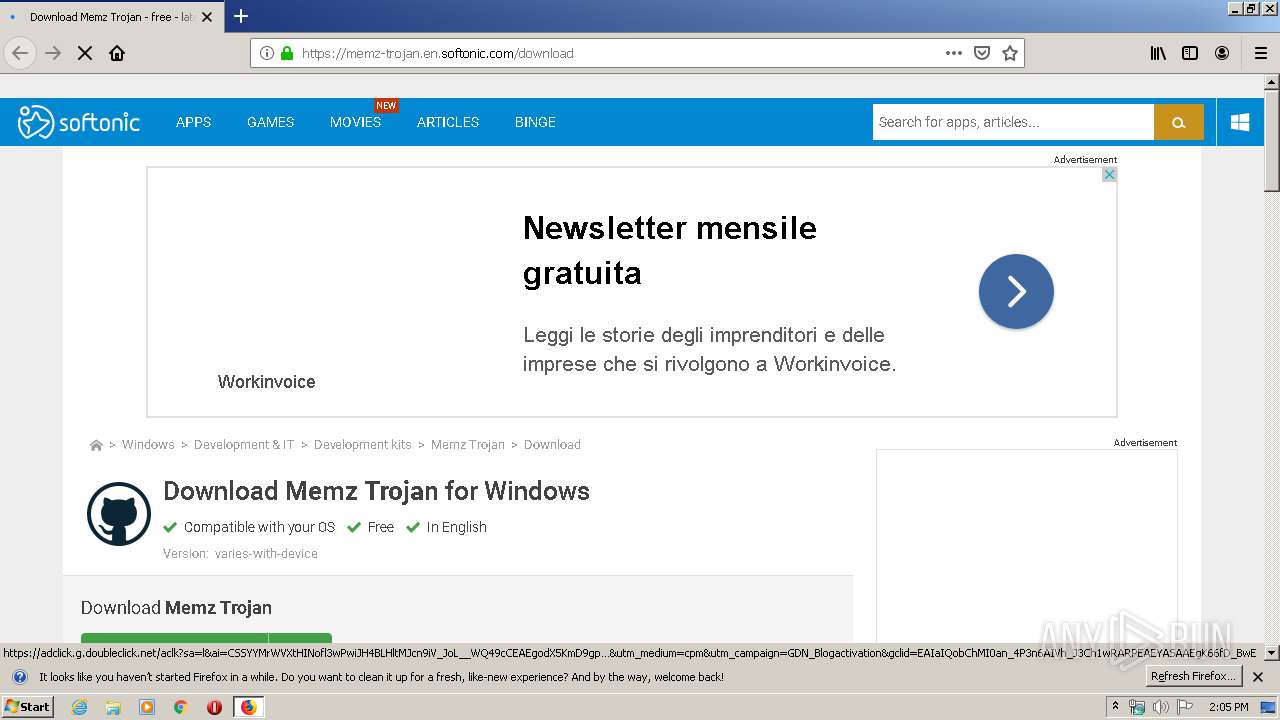Open the MOVIES menu item
Image resolution: width=1280 pixels, height=720 pixels.
pos(355,122)
